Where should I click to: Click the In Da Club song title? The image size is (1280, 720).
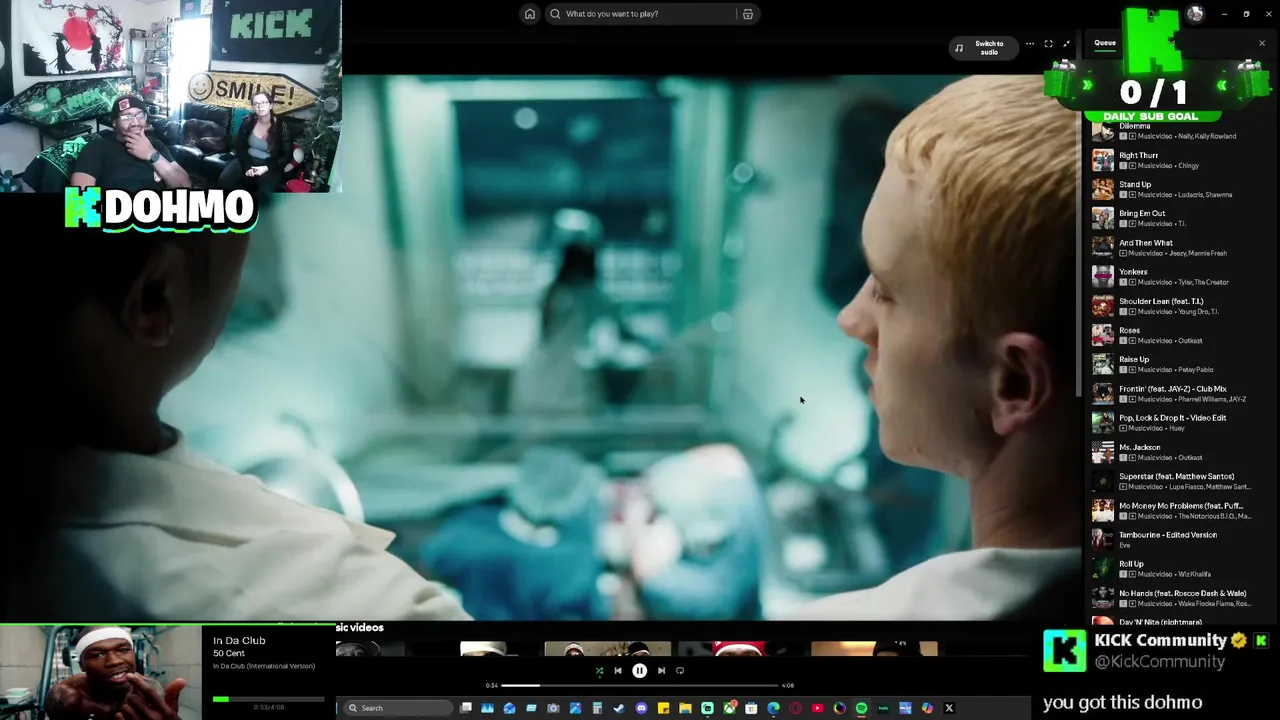click(x=239, y=640)
